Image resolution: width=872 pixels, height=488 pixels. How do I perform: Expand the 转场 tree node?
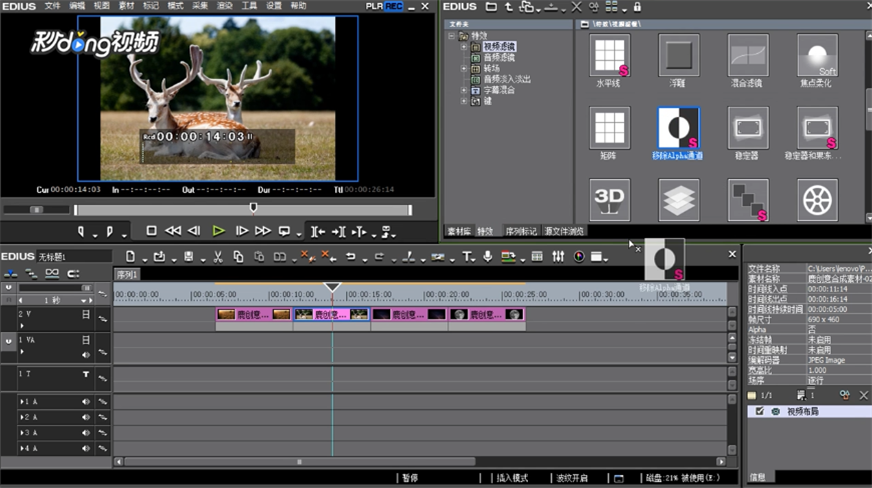[x=463, y=68]
